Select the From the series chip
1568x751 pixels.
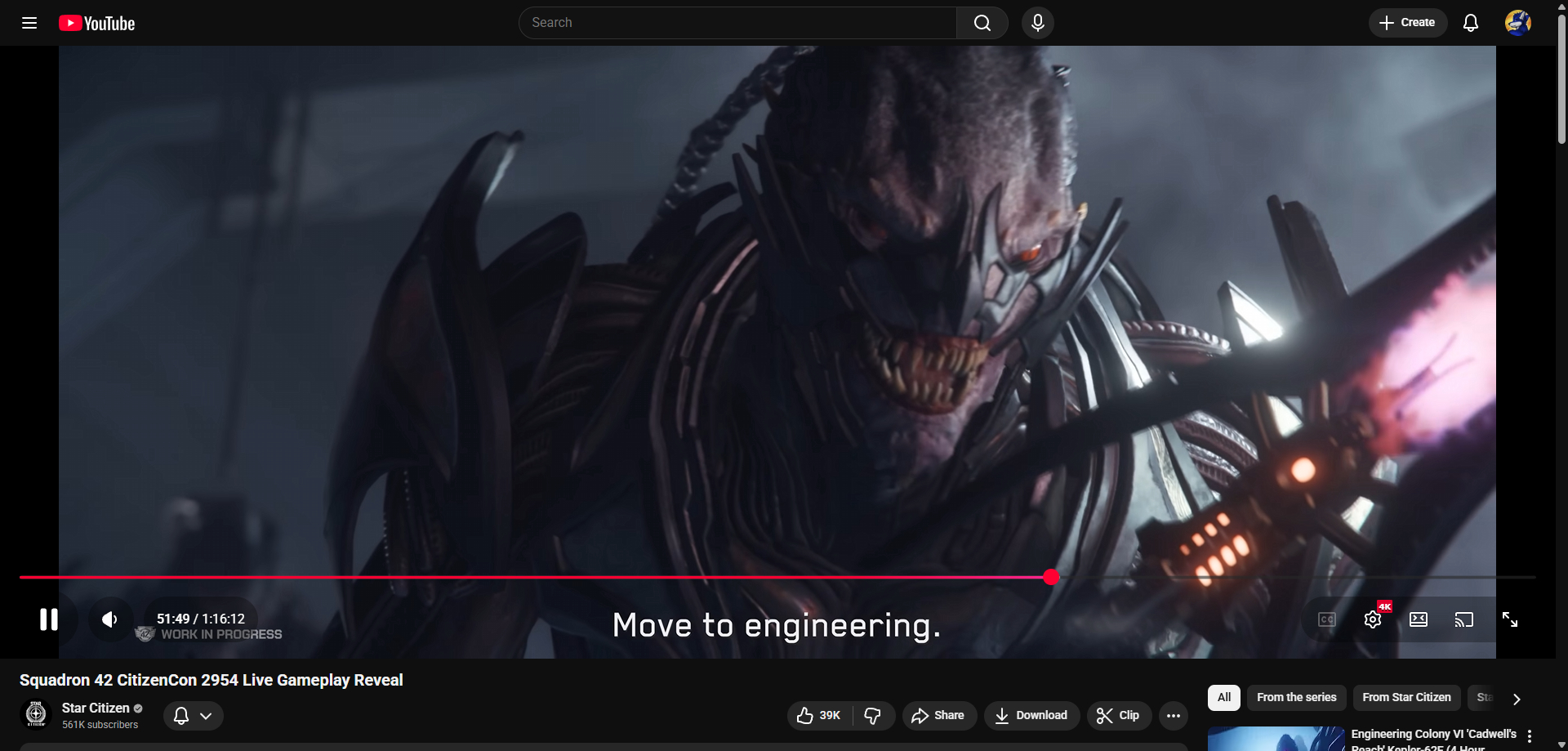[x=1296, y=698]
